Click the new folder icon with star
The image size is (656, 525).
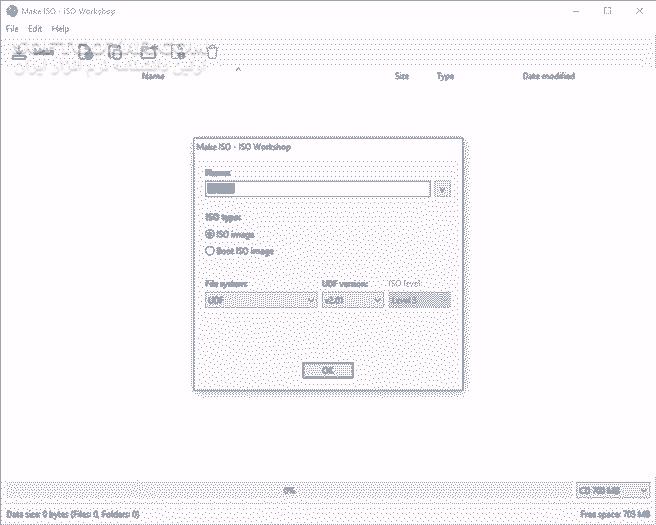(x=149, y=52)
